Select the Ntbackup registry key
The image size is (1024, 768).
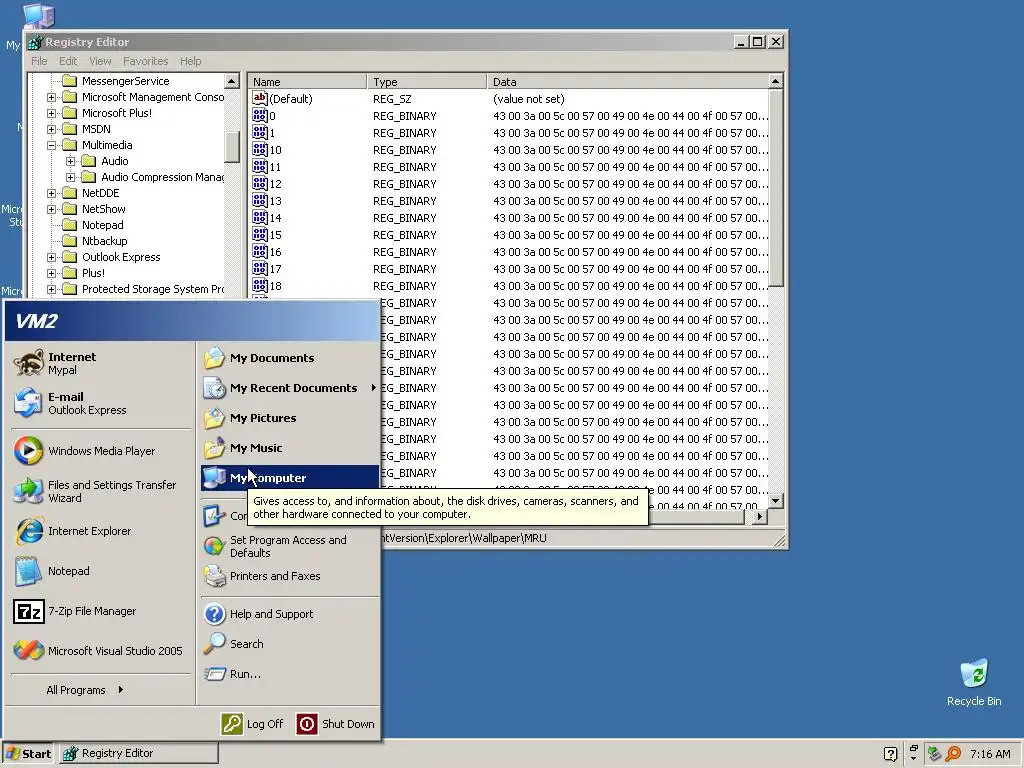coord(104,241)
